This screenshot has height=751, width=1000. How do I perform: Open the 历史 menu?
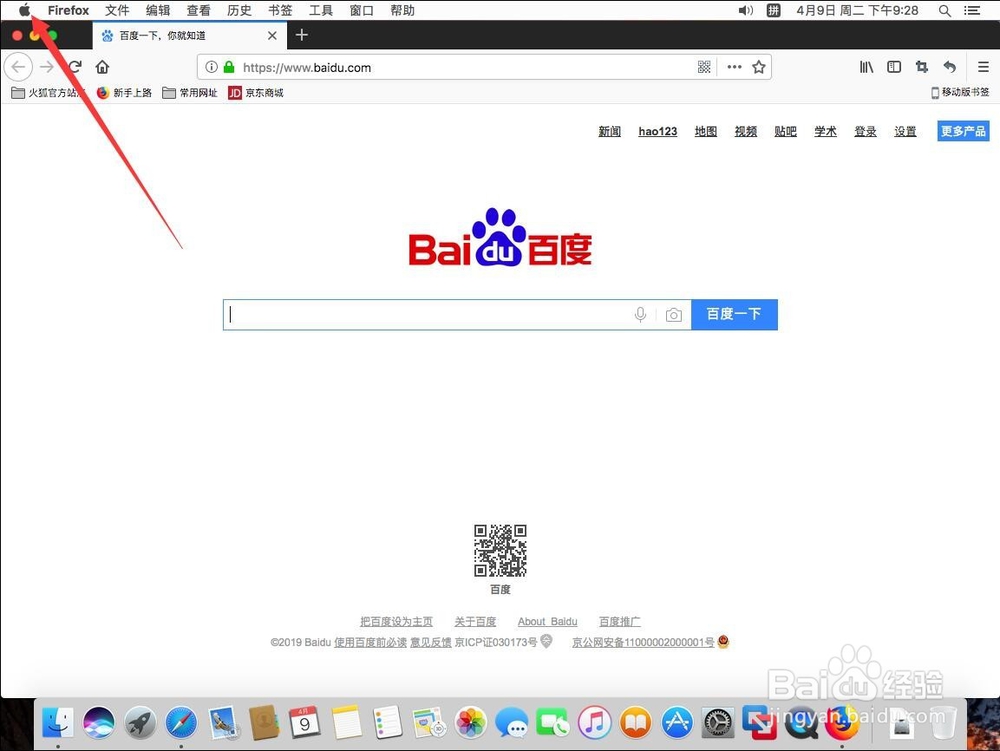click(x=239, y=10)
